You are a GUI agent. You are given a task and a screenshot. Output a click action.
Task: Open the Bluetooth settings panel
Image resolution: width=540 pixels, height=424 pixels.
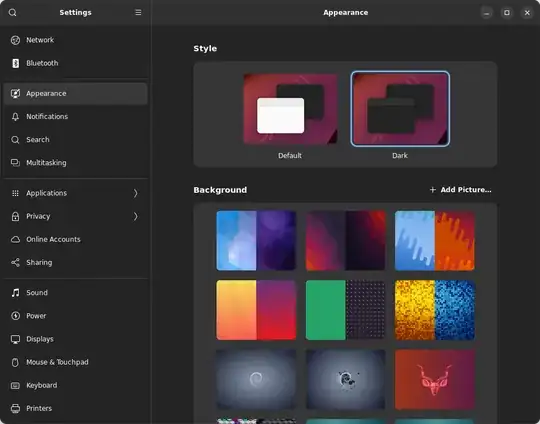coord(75,63)
